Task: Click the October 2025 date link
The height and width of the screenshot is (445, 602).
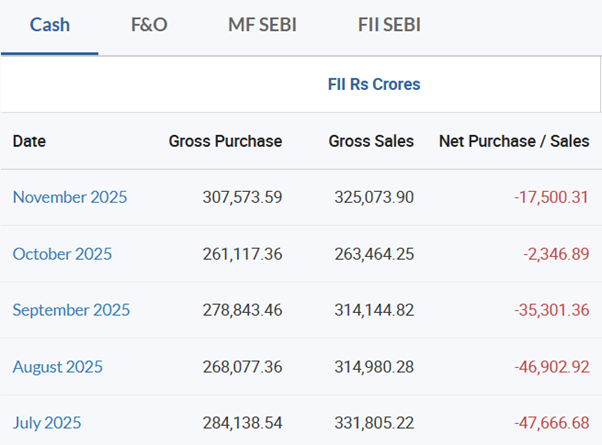Action: (x=62, y=254)
